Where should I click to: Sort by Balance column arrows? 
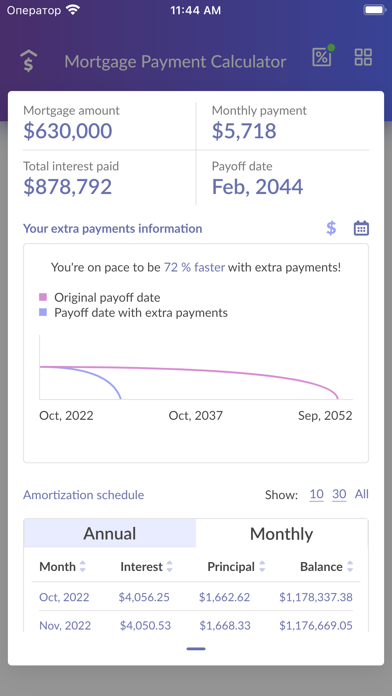(350, 566)
